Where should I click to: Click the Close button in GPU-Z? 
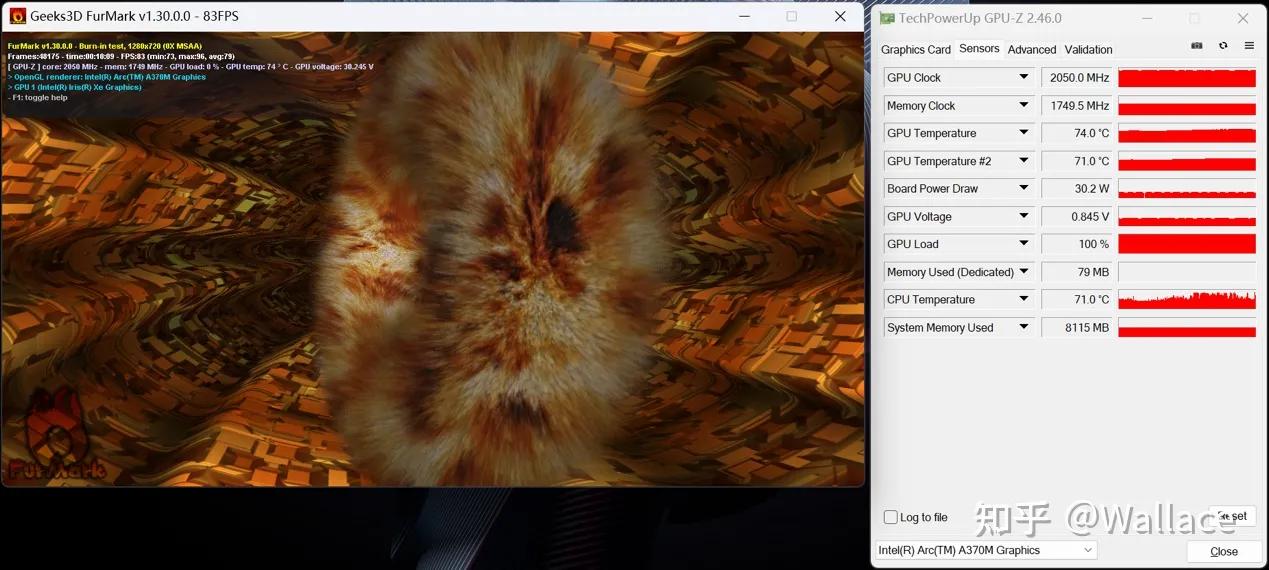point(1223,551)
